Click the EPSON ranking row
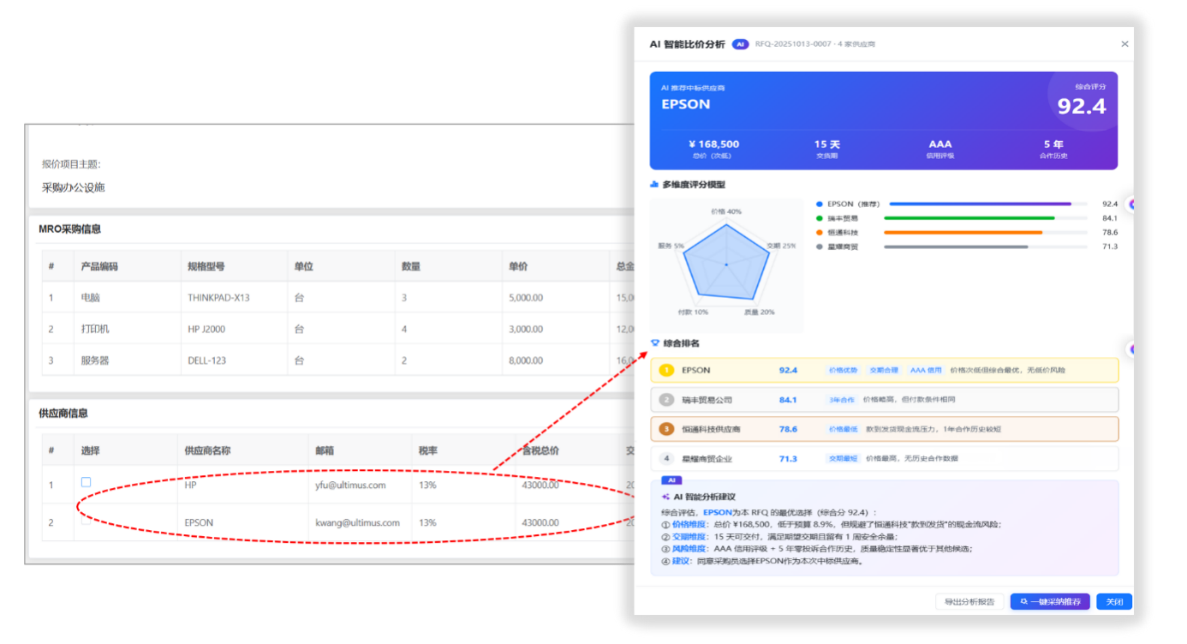This screenshot has width=1187, height=644. [884, 370]
